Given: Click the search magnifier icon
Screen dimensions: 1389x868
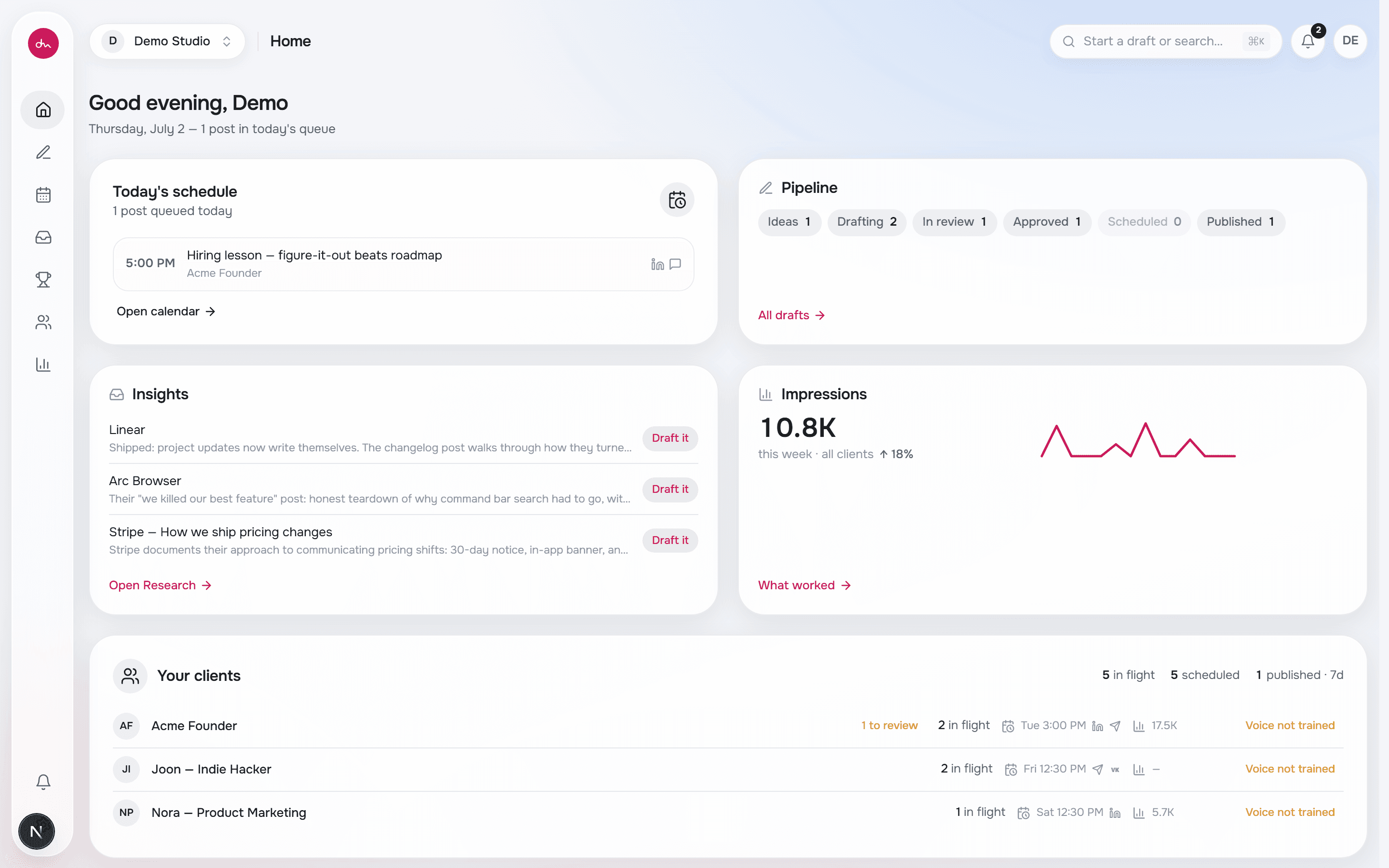Looking at the screenshot, I should tap(1068, 41).
